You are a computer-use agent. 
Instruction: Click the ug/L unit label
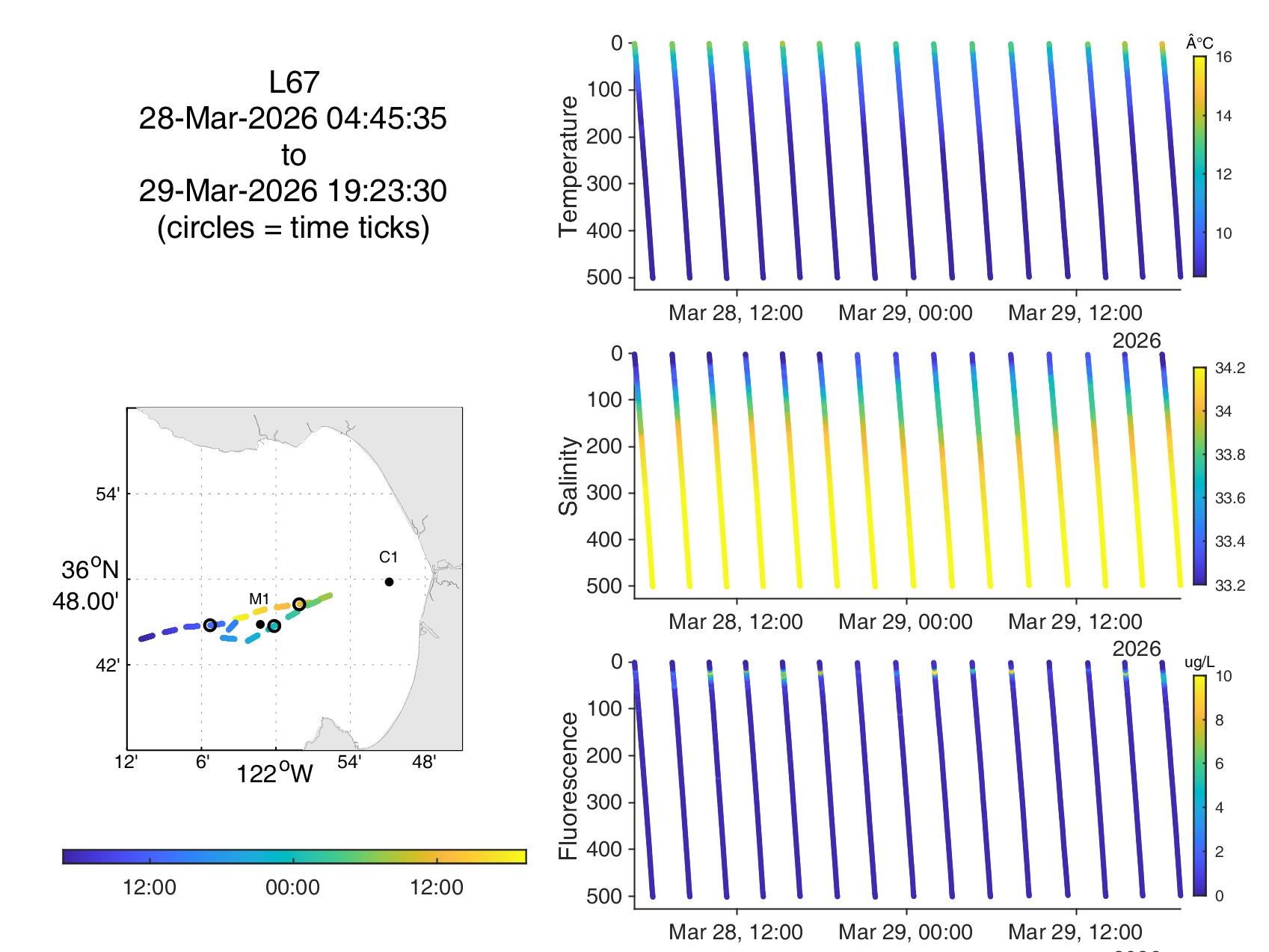(1199, 663)
